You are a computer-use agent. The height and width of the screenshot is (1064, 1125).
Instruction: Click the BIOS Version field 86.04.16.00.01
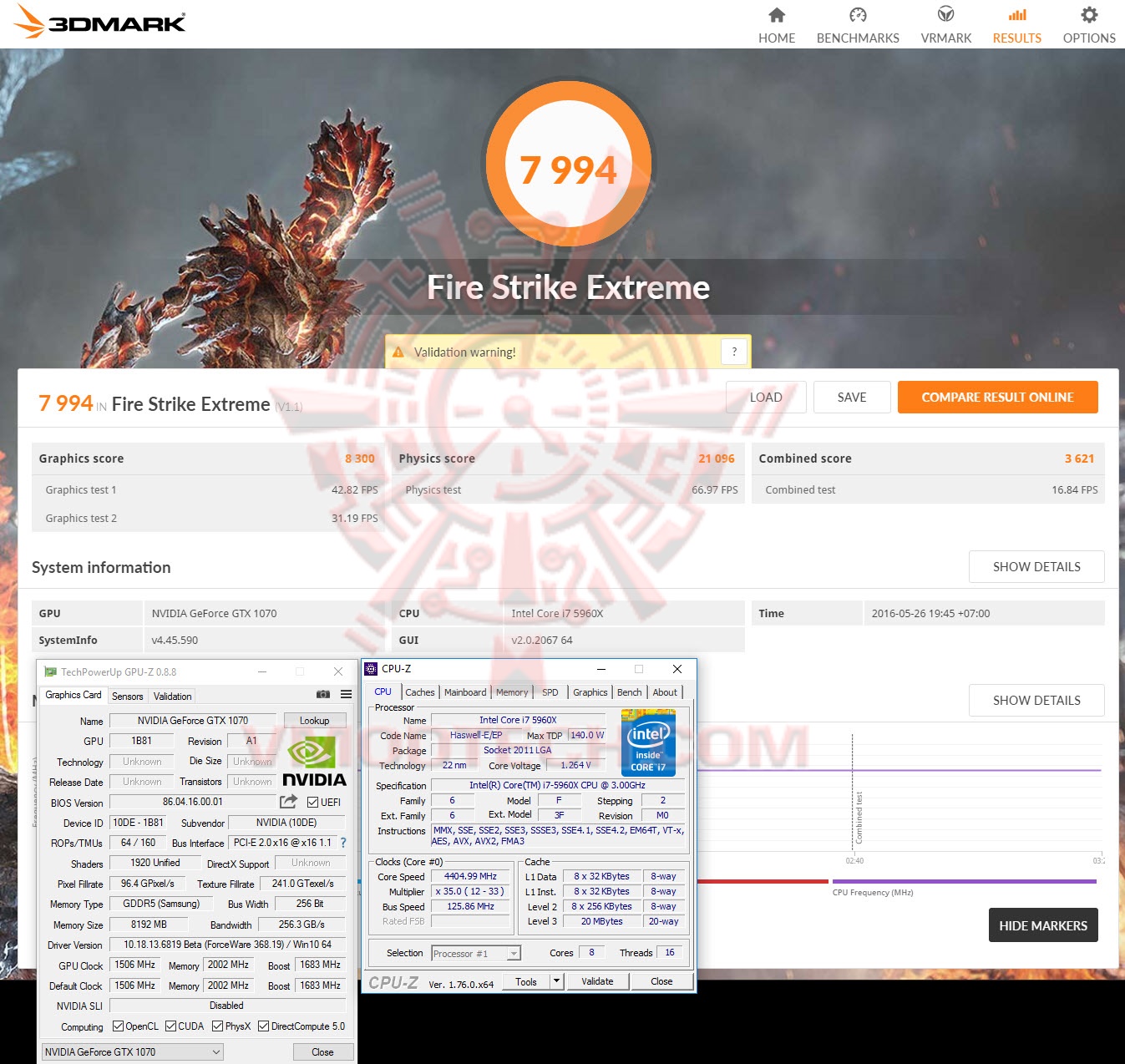click(x=193, y=802)
